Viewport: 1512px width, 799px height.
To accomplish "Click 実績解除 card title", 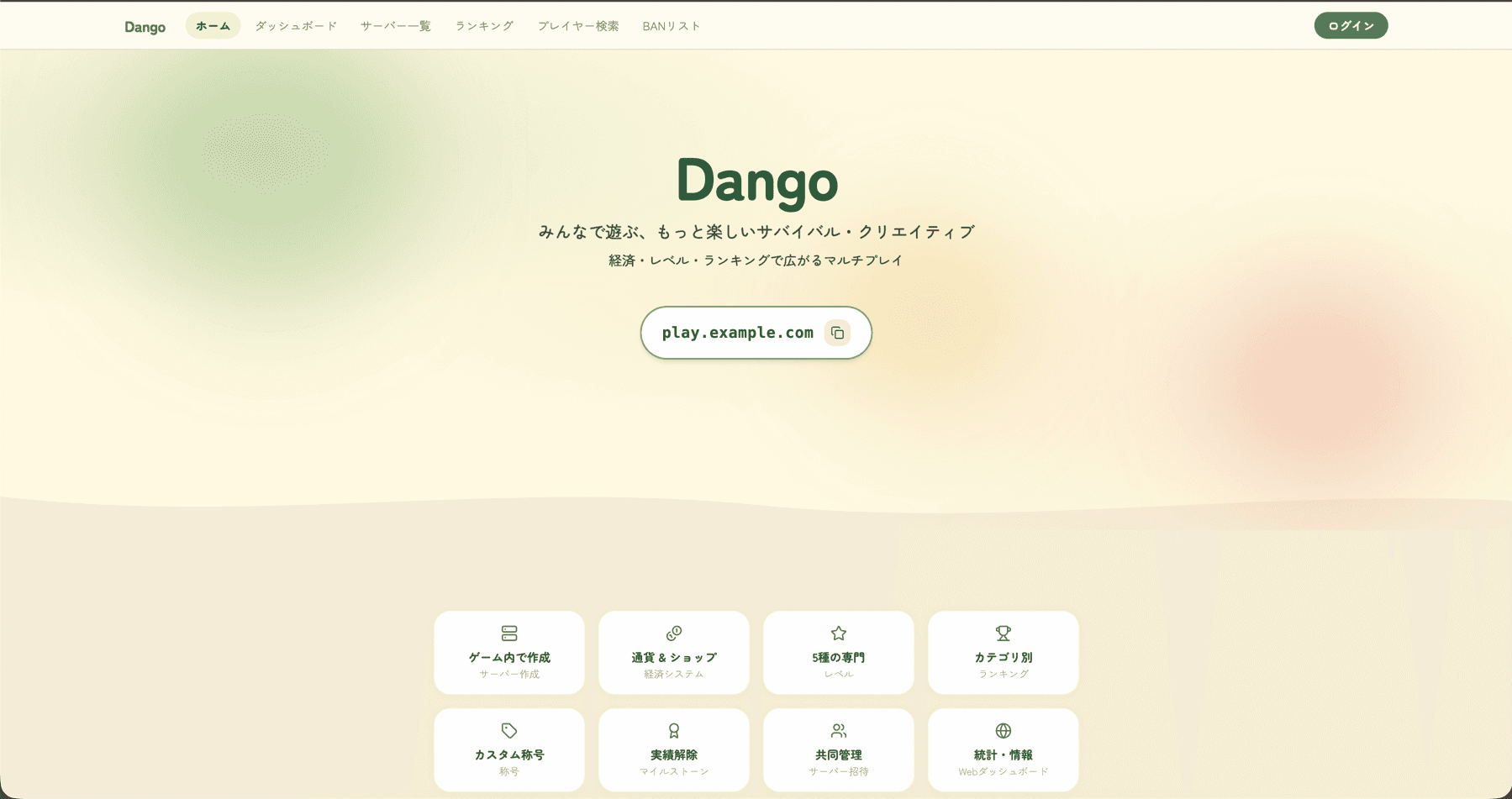I will [674, 755].
